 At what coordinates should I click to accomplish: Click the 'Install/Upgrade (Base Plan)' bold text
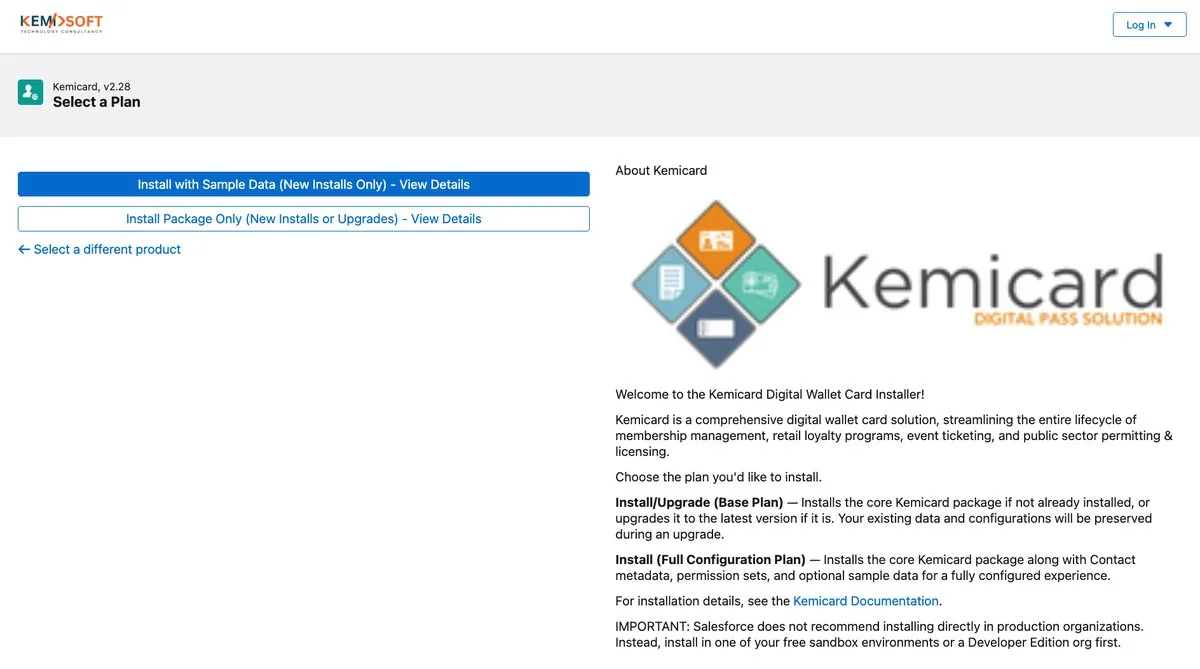click(699, 502)
